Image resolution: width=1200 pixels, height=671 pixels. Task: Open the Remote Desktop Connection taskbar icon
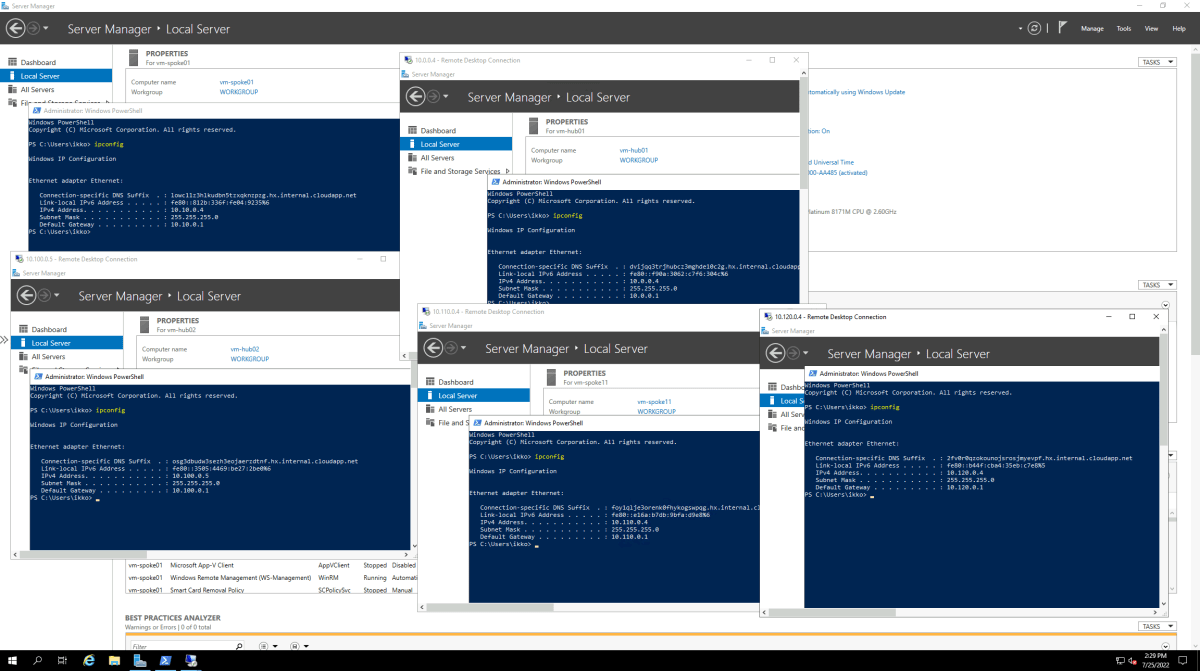coord(190,660)
